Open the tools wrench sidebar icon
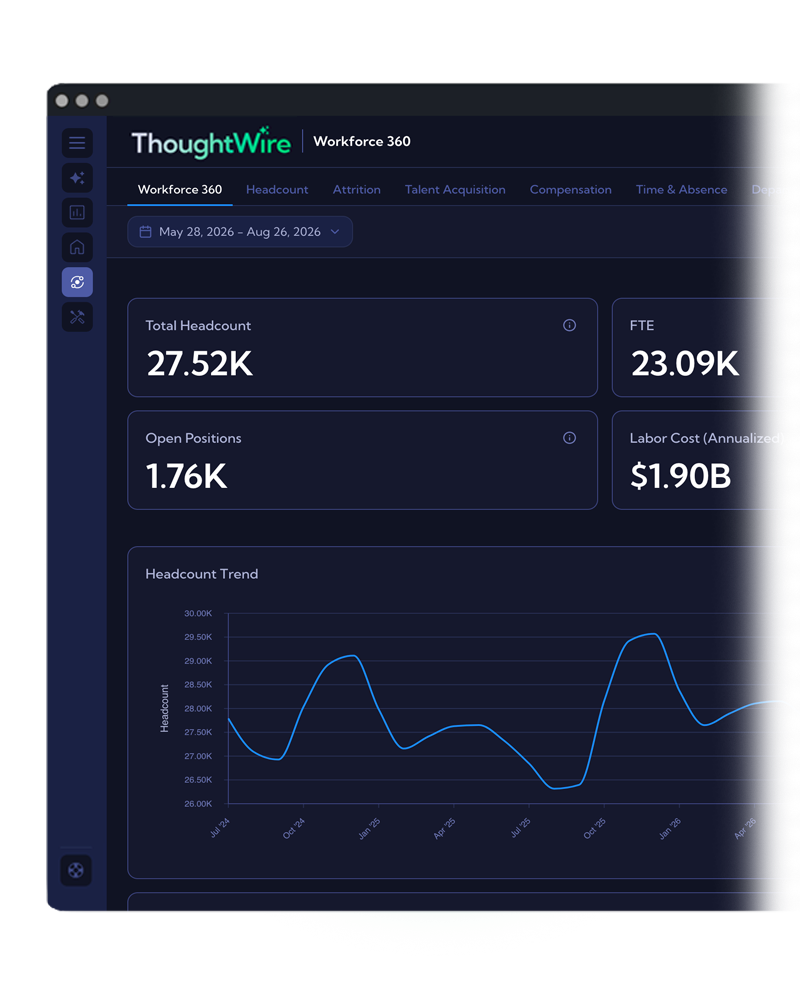Screen dimensions: 800x996 click(78, 317)
